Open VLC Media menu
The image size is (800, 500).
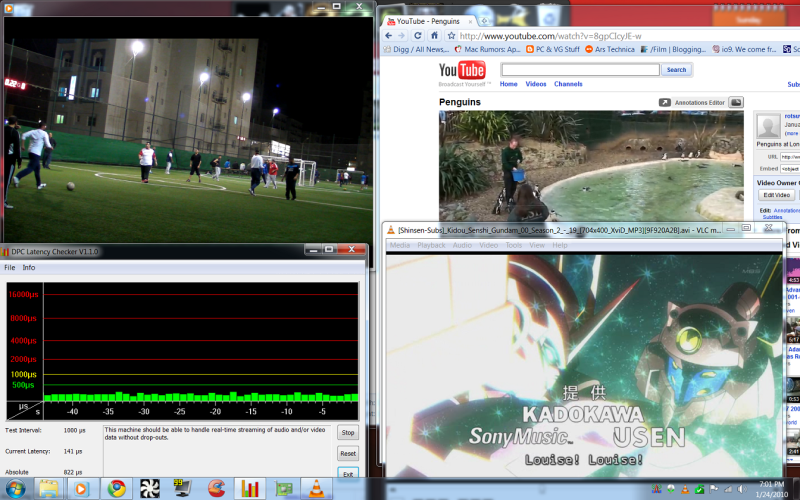[399, 245]
